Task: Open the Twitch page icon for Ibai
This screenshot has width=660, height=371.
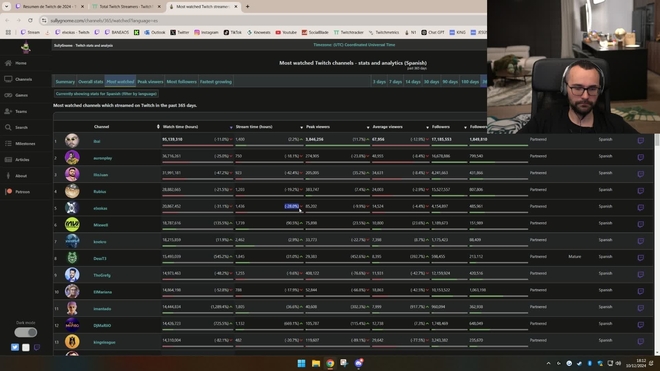Action: (640, 141)
